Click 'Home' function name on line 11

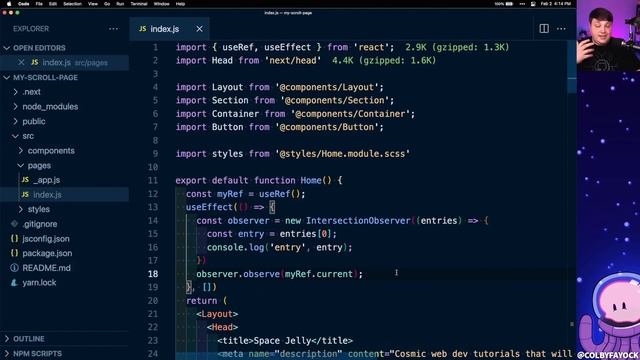311,180
